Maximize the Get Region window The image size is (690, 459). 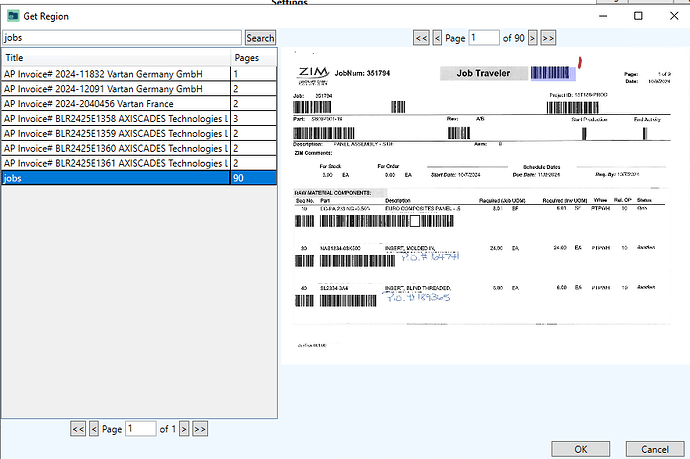(638, 16)
